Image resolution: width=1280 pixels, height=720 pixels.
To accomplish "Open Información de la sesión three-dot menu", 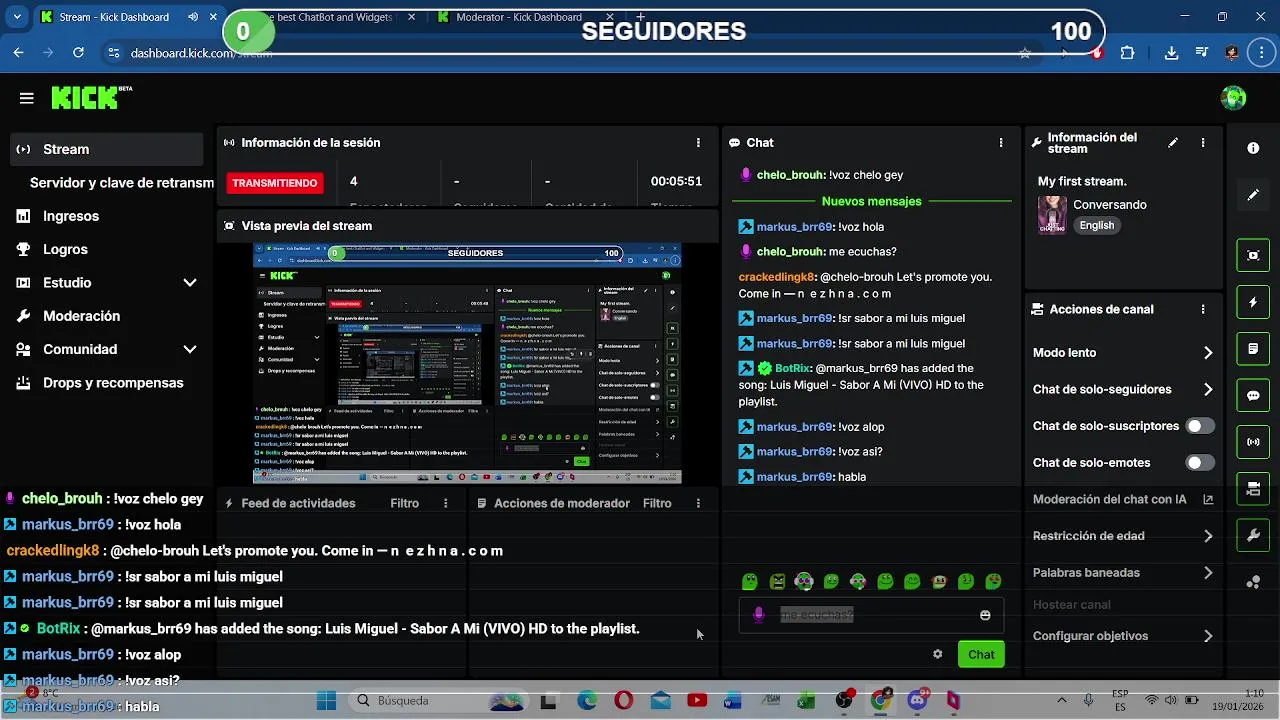I will coord(698,143).
